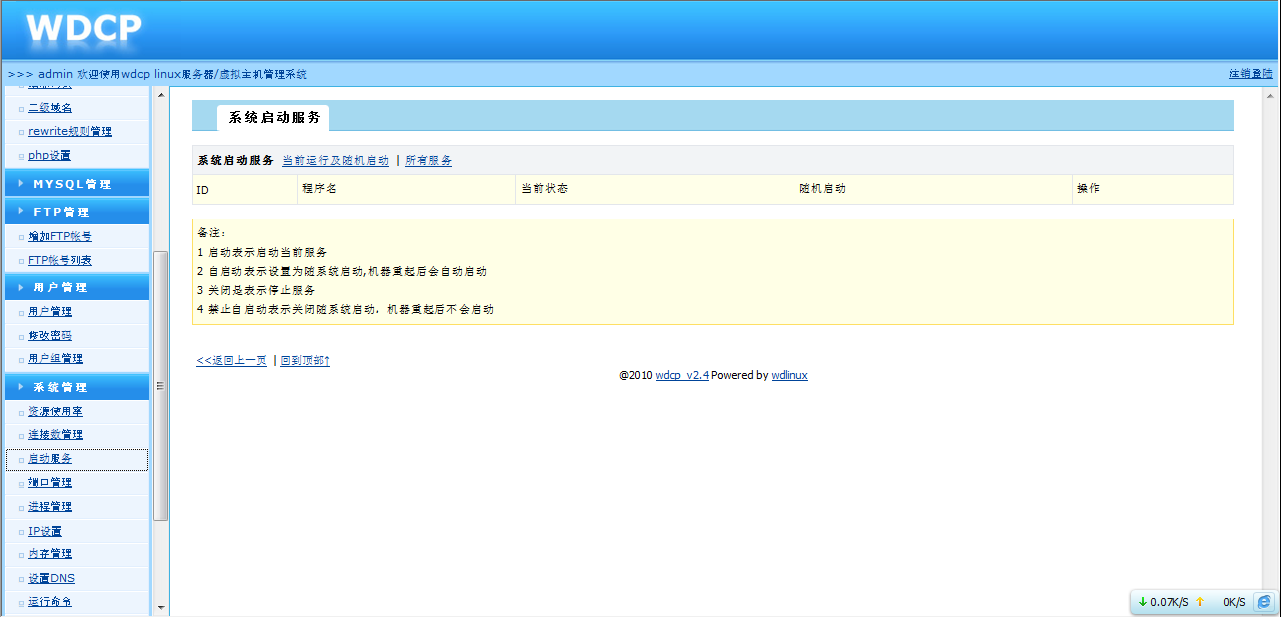Viewport: 1281px width, 617px height.
Task: Click the 当前状态 column header
Action: pos(545,188)
